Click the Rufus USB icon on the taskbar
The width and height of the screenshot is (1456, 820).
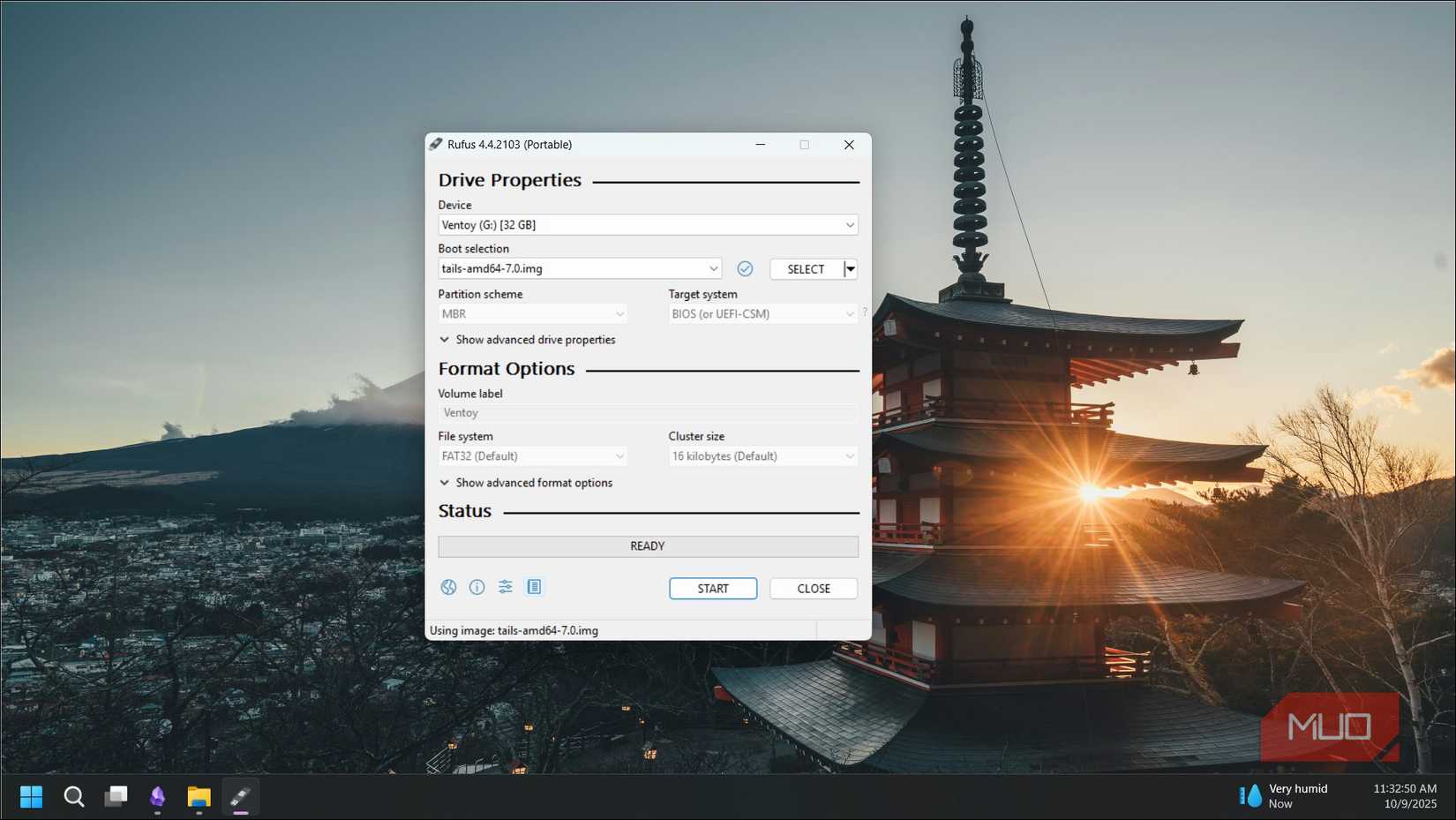240,796
